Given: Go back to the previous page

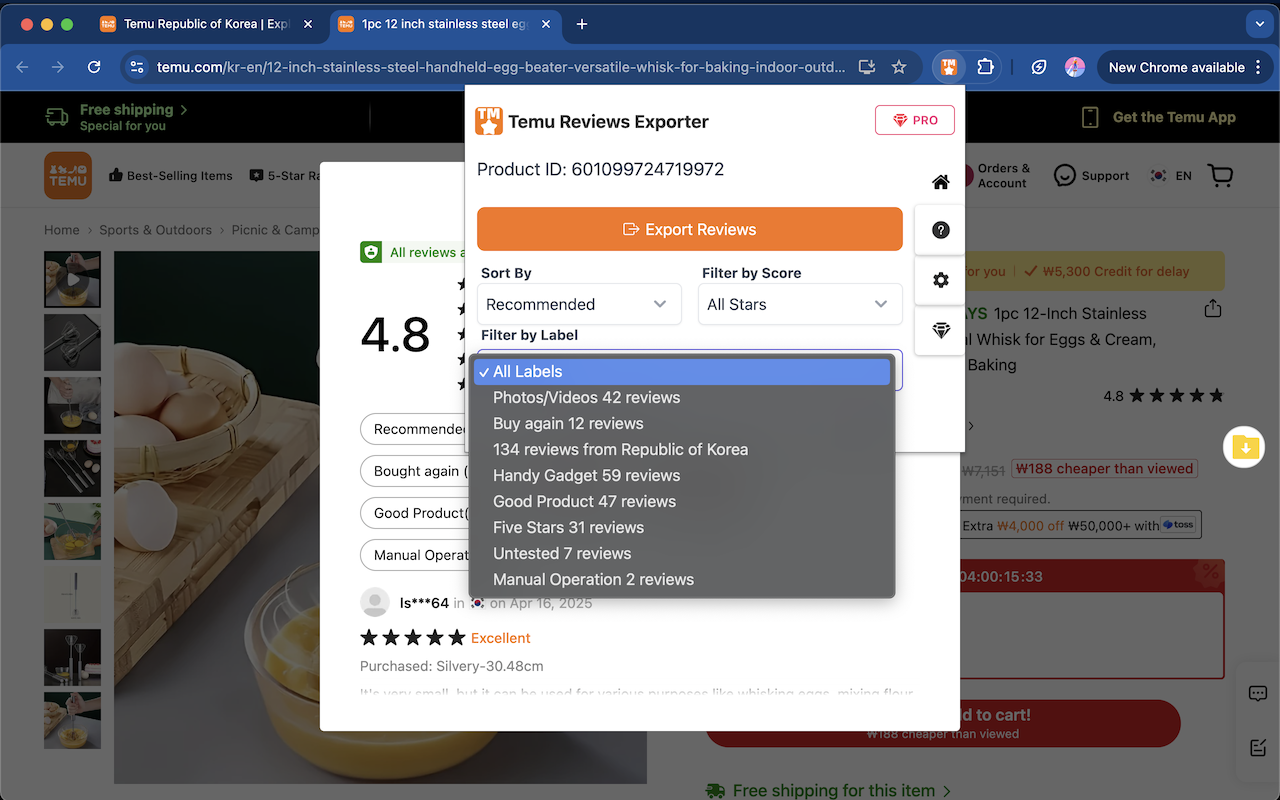Looking at the screenshot, I should click(22, 67).
